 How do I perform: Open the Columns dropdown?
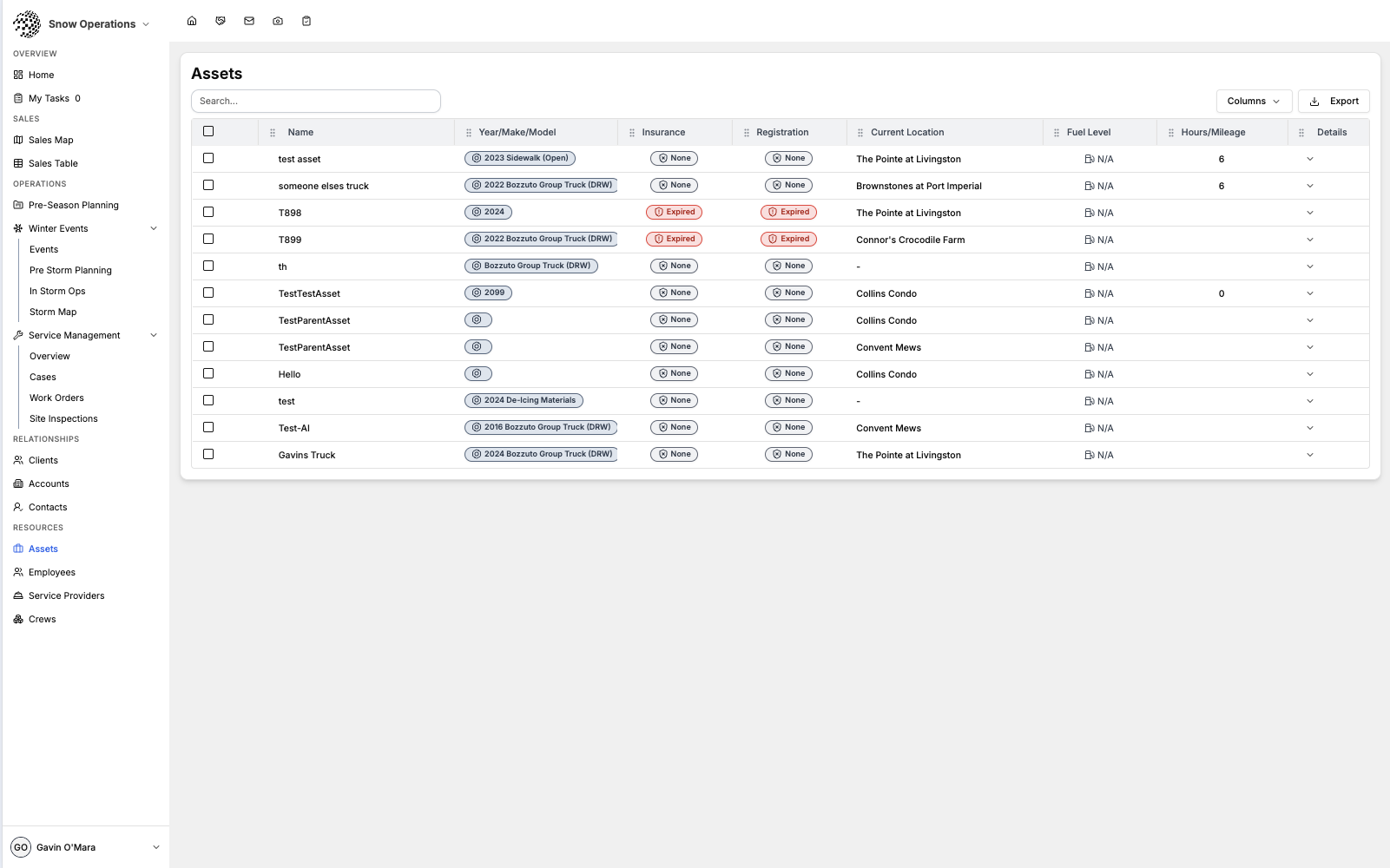click(x=1253, y=101)
